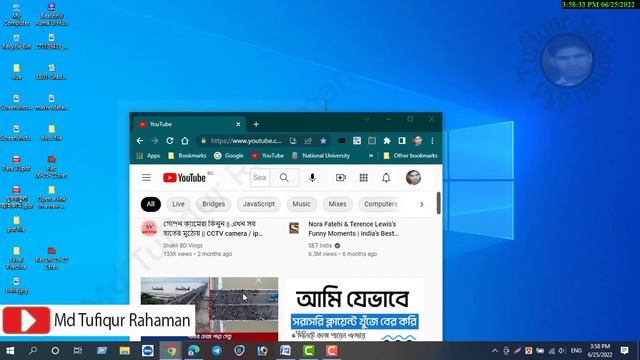The width and height of the screenshot is (640, 360).
Task: Open the Google bookmark
Action: 229,156
